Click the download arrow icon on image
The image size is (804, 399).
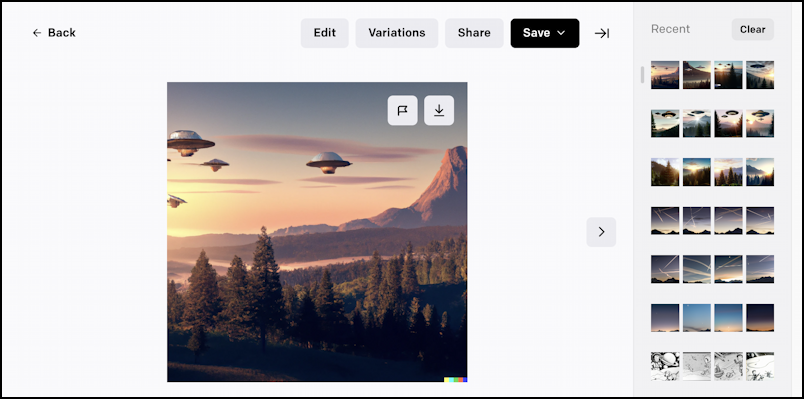[439, 110]
